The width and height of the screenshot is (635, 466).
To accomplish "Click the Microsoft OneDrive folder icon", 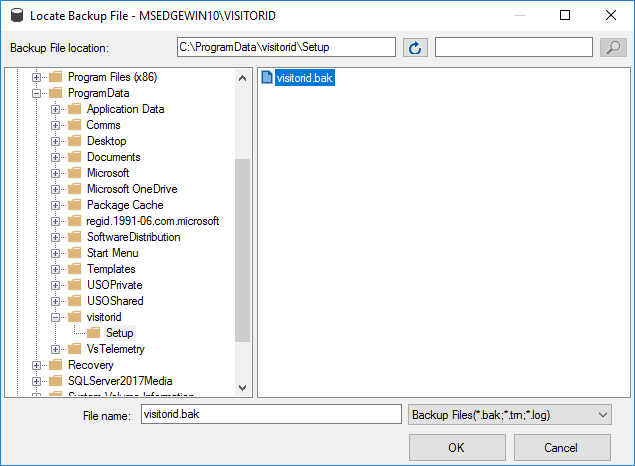I will click(x=74, y=189).
